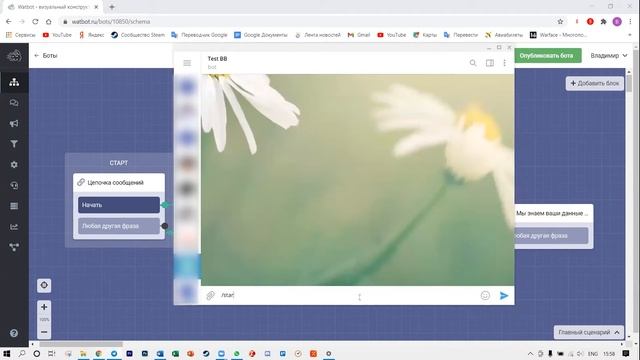Open the Windows Start menu

7,353
